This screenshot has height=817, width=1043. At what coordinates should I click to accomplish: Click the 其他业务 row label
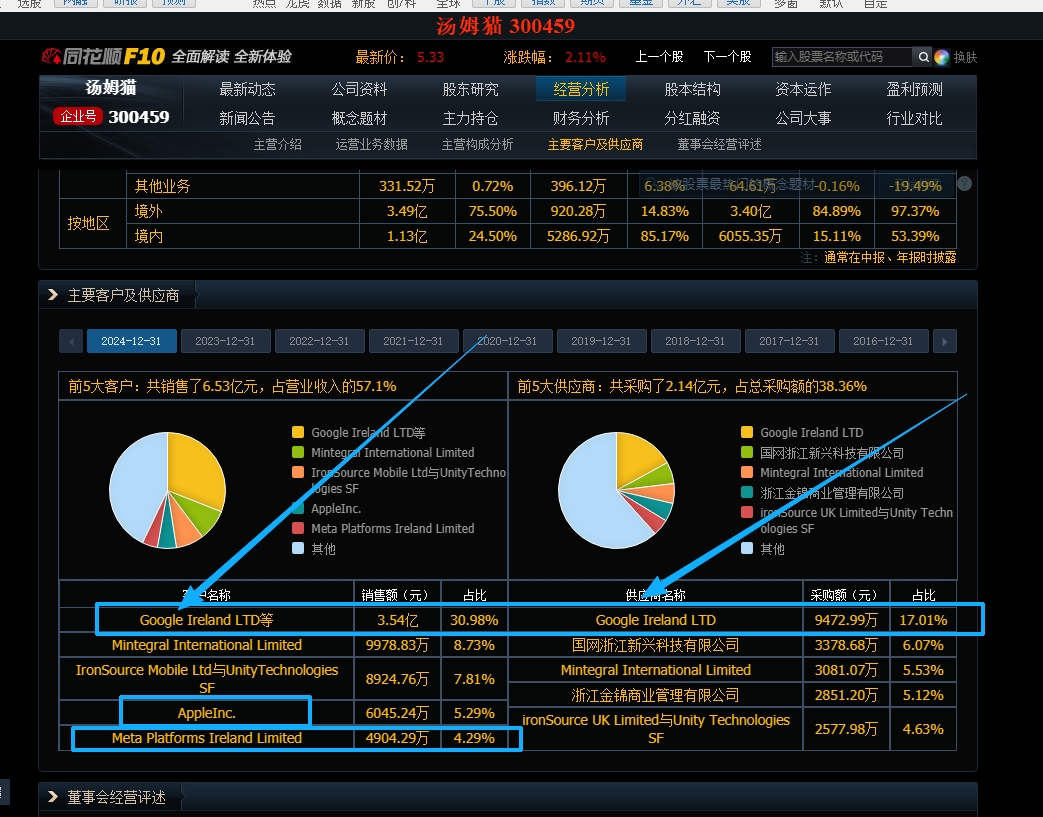point(162,186)
